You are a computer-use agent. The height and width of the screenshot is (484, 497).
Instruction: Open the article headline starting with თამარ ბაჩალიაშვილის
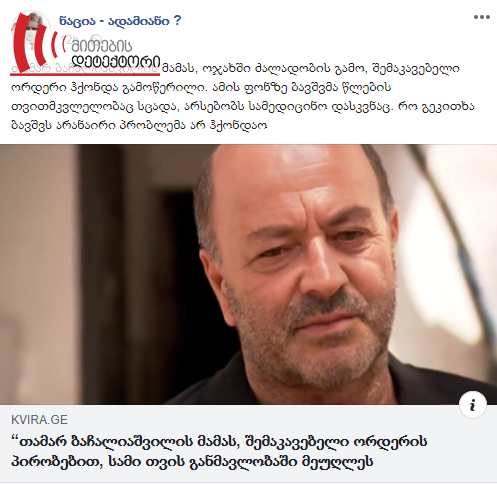coord(219,452)
